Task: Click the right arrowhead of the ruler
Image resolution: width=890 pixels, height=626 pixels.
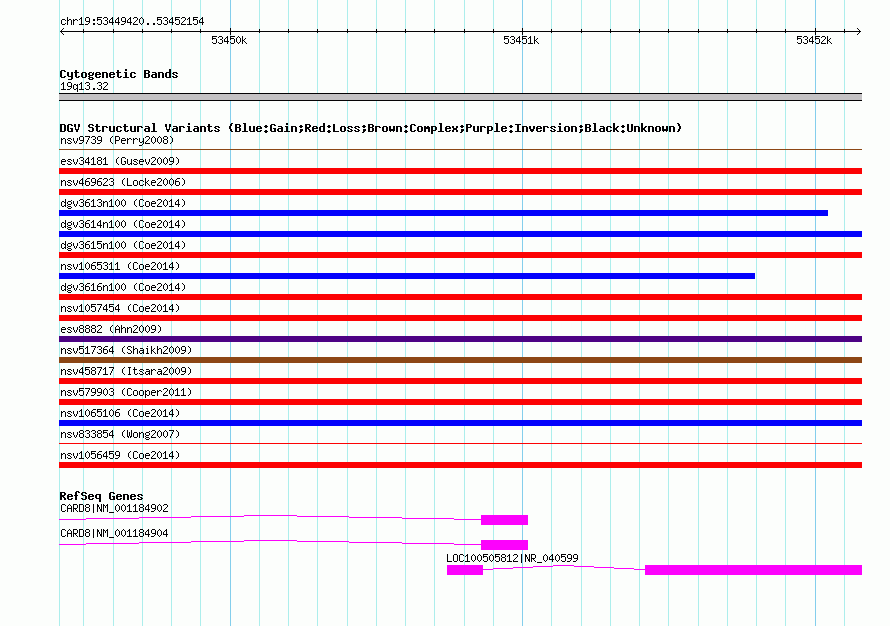Action: pyautogui.click(x=859, y=32)
